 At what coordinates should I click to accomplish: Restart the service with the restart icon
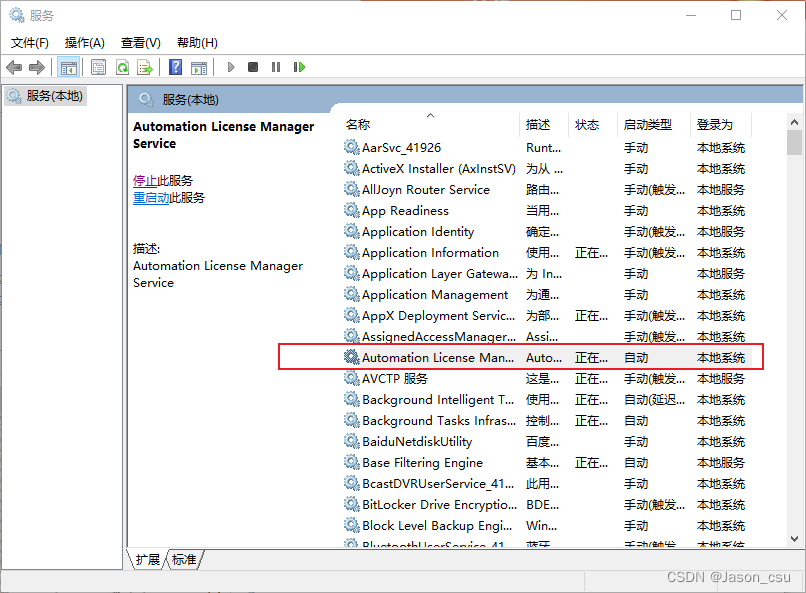[301, 67]
